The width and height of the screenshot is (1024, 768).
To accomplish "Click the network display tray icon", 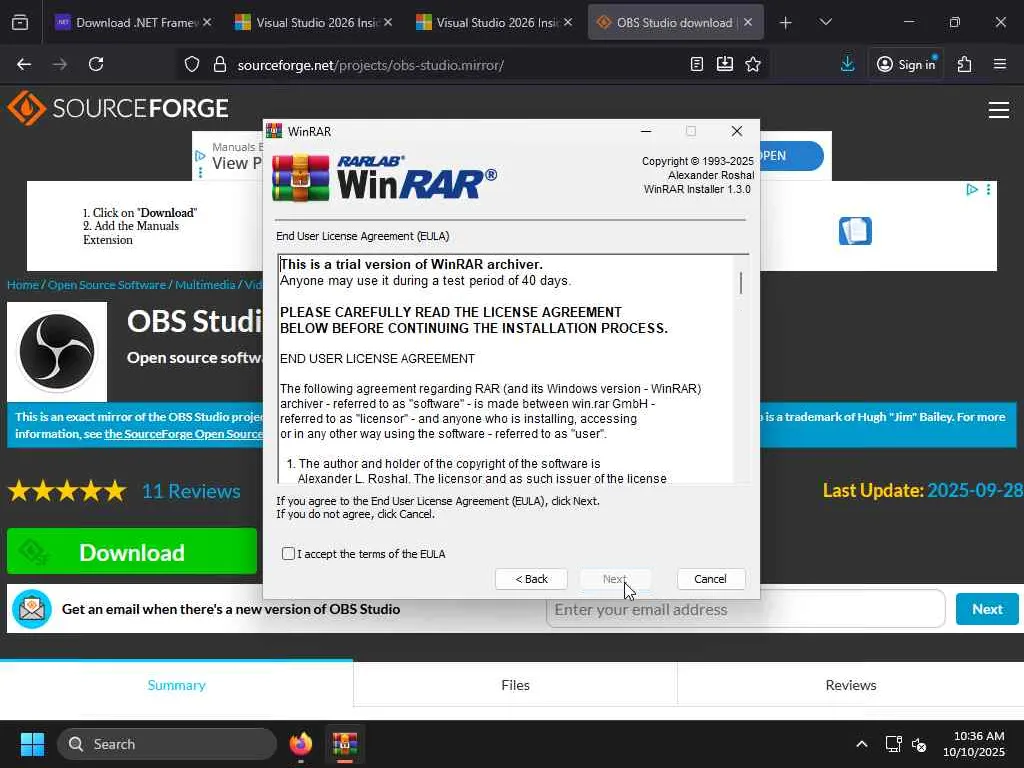I will pos(893,744).
